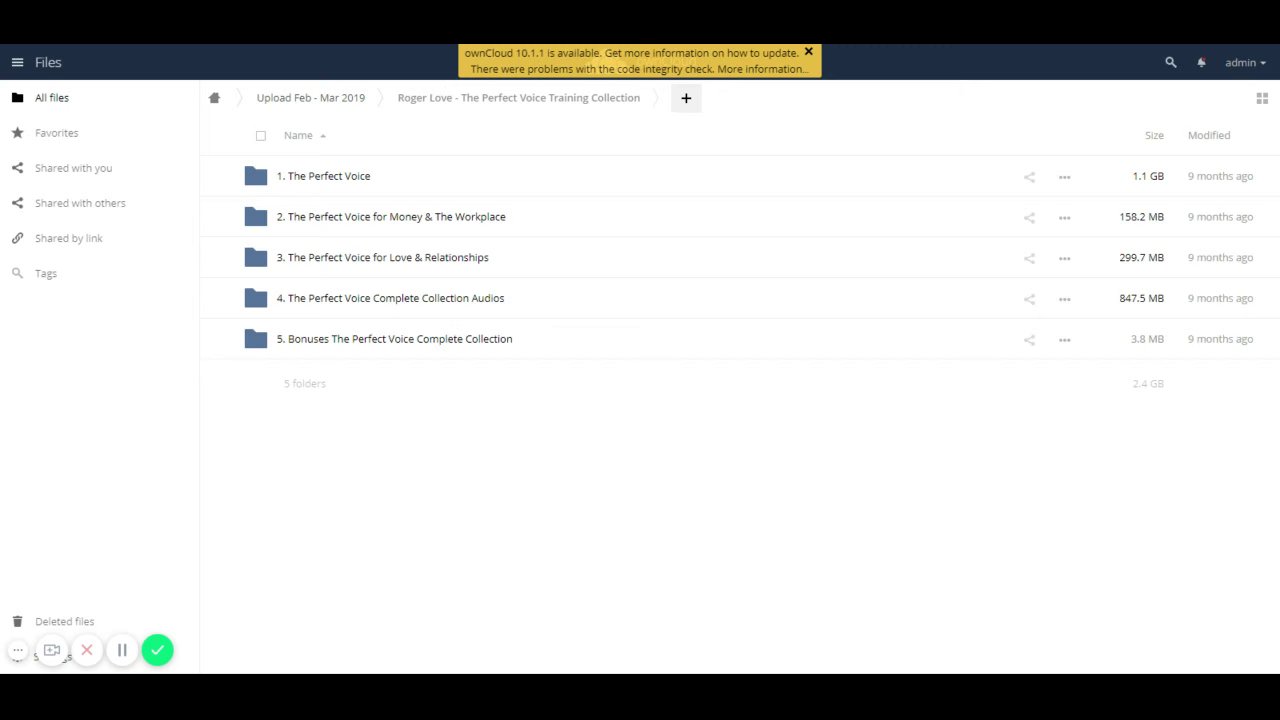The width and height of the screenshot is (1280, 720).
Task: Sort by Size column header
Action: coord(1154,135)
